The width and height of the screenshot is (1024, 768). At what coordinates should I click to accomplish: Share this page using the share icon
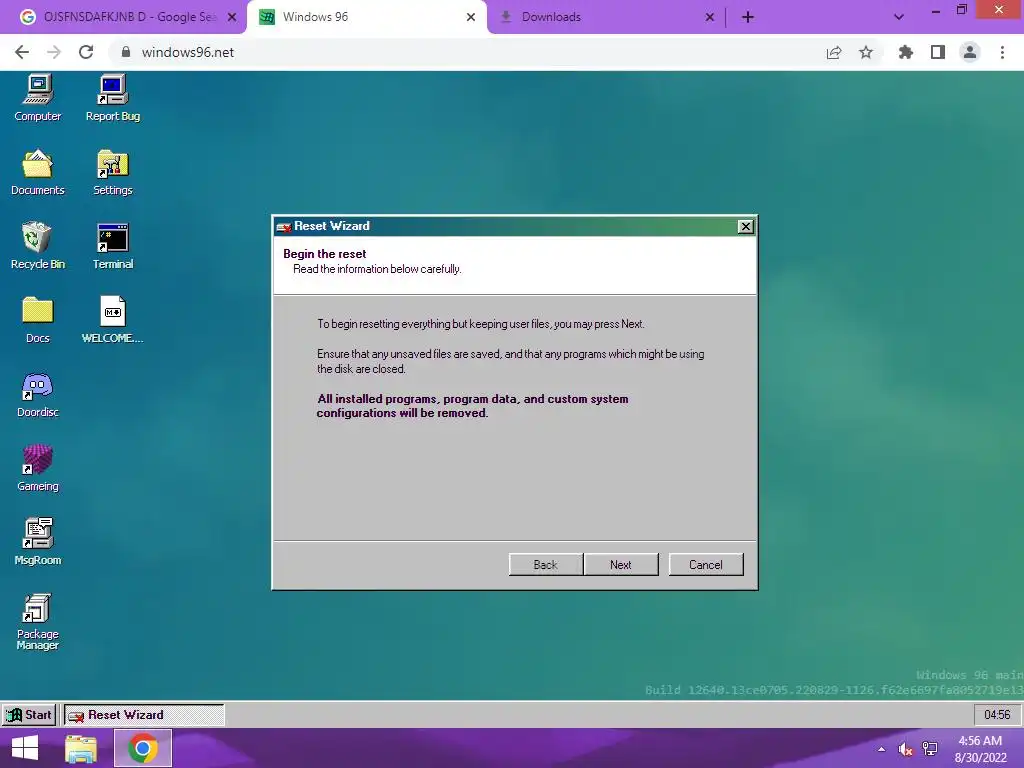pos(834,52)
